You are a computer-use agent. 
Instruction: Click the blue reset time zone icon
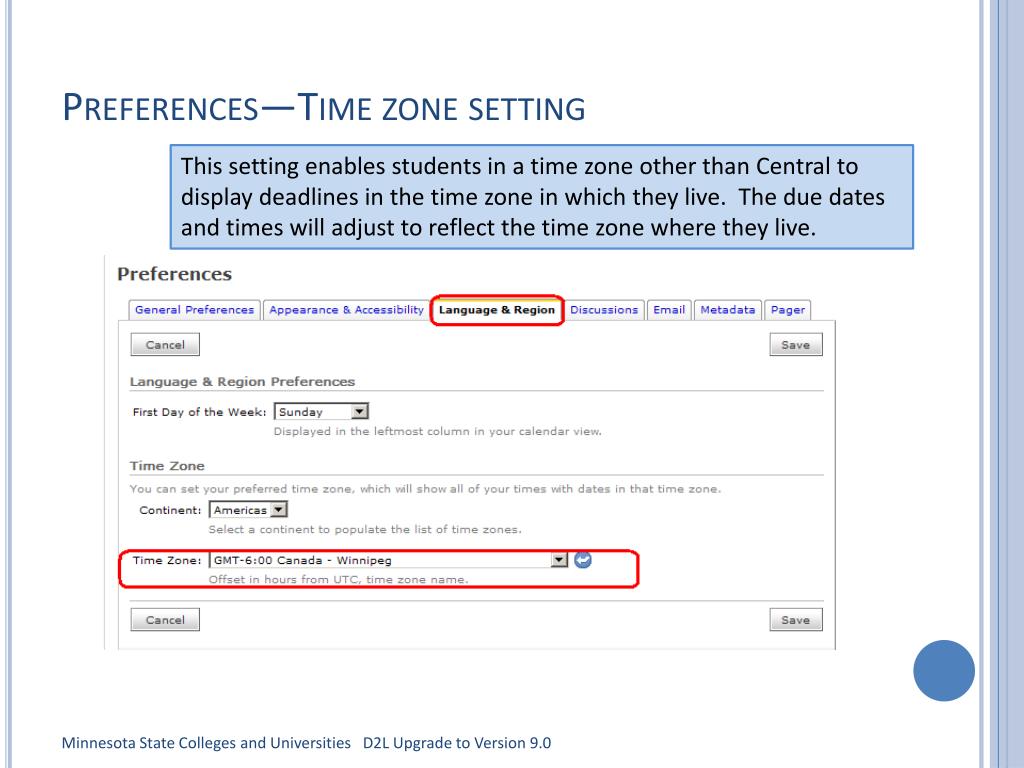pos(583,560)
